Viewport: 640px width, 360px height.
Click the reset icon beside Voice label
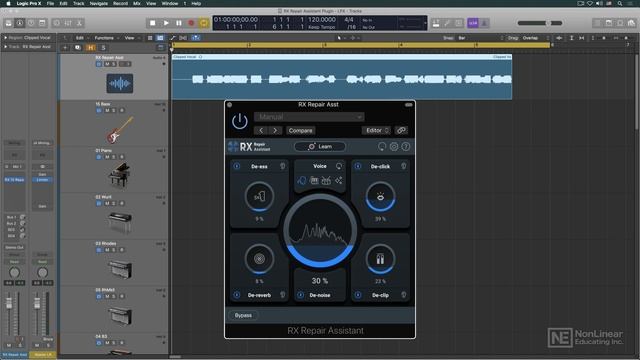tap(339, 166)
